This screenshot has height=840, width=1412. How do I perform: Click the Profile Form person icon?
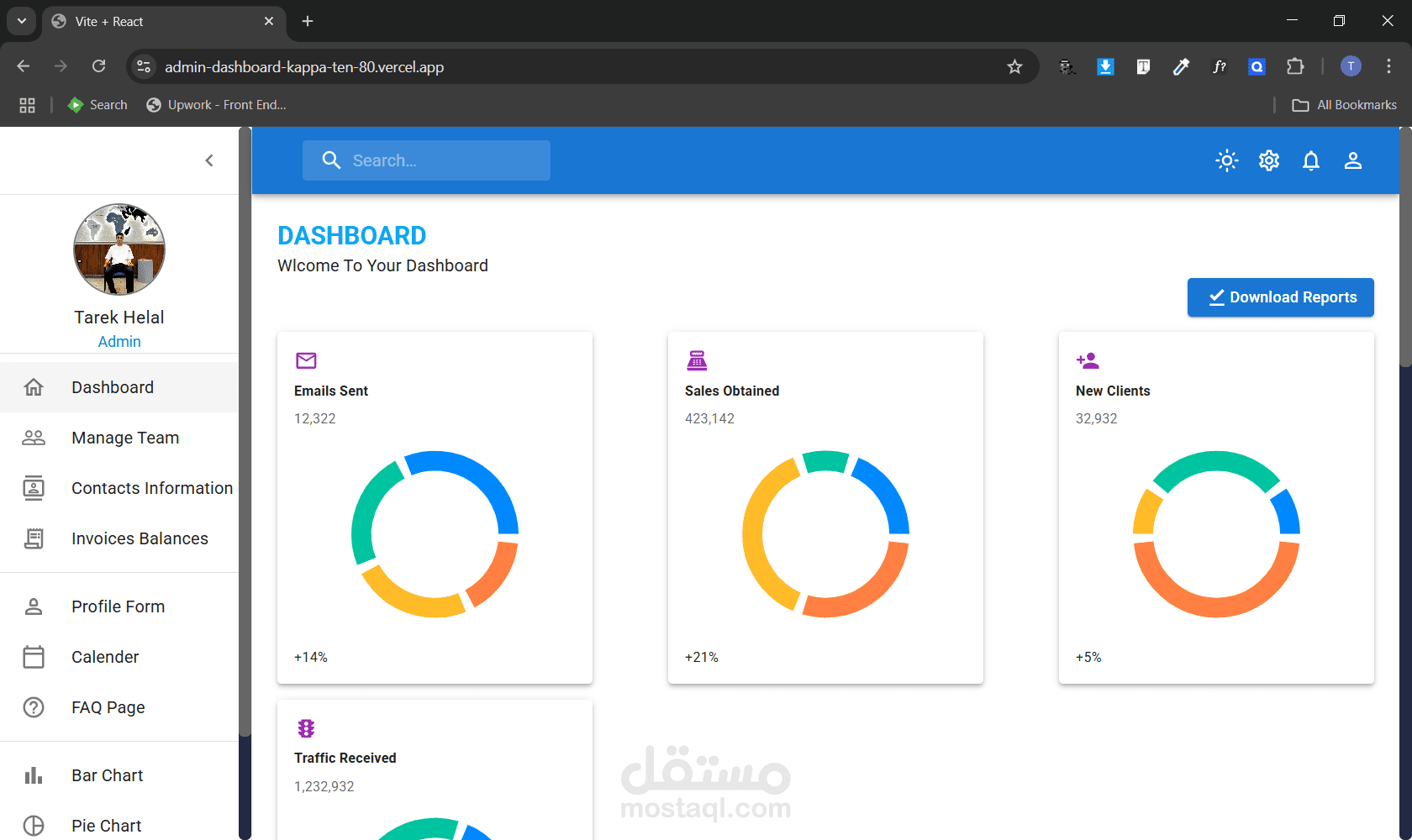click(34, 606)
